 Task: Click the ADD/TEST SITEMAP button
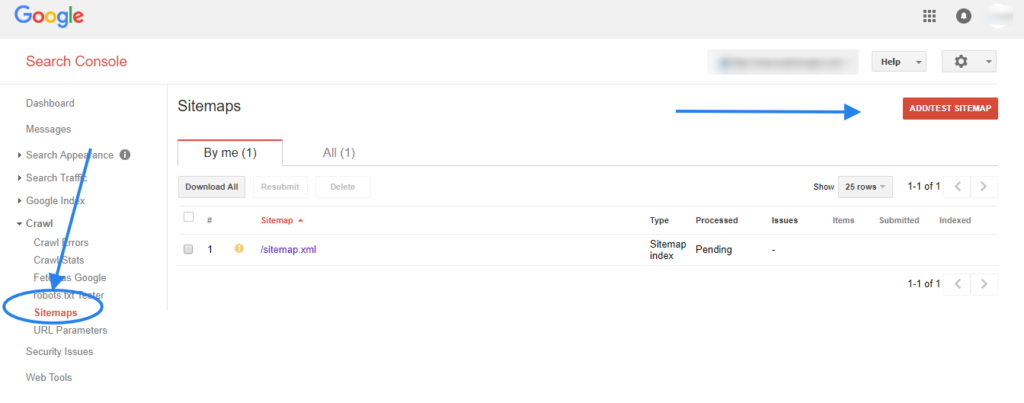click(x=950, y=108)
